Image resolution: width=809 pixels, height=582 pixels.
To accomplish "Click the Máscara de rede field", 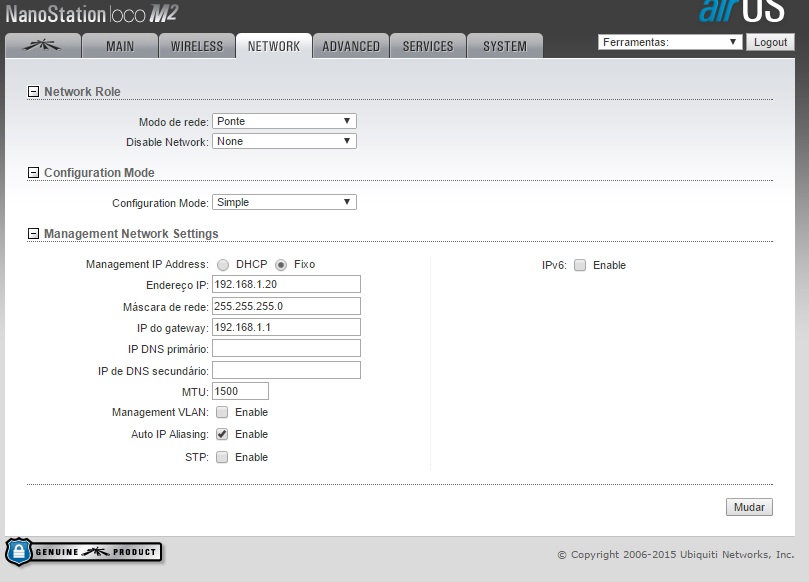I will 286,306.
